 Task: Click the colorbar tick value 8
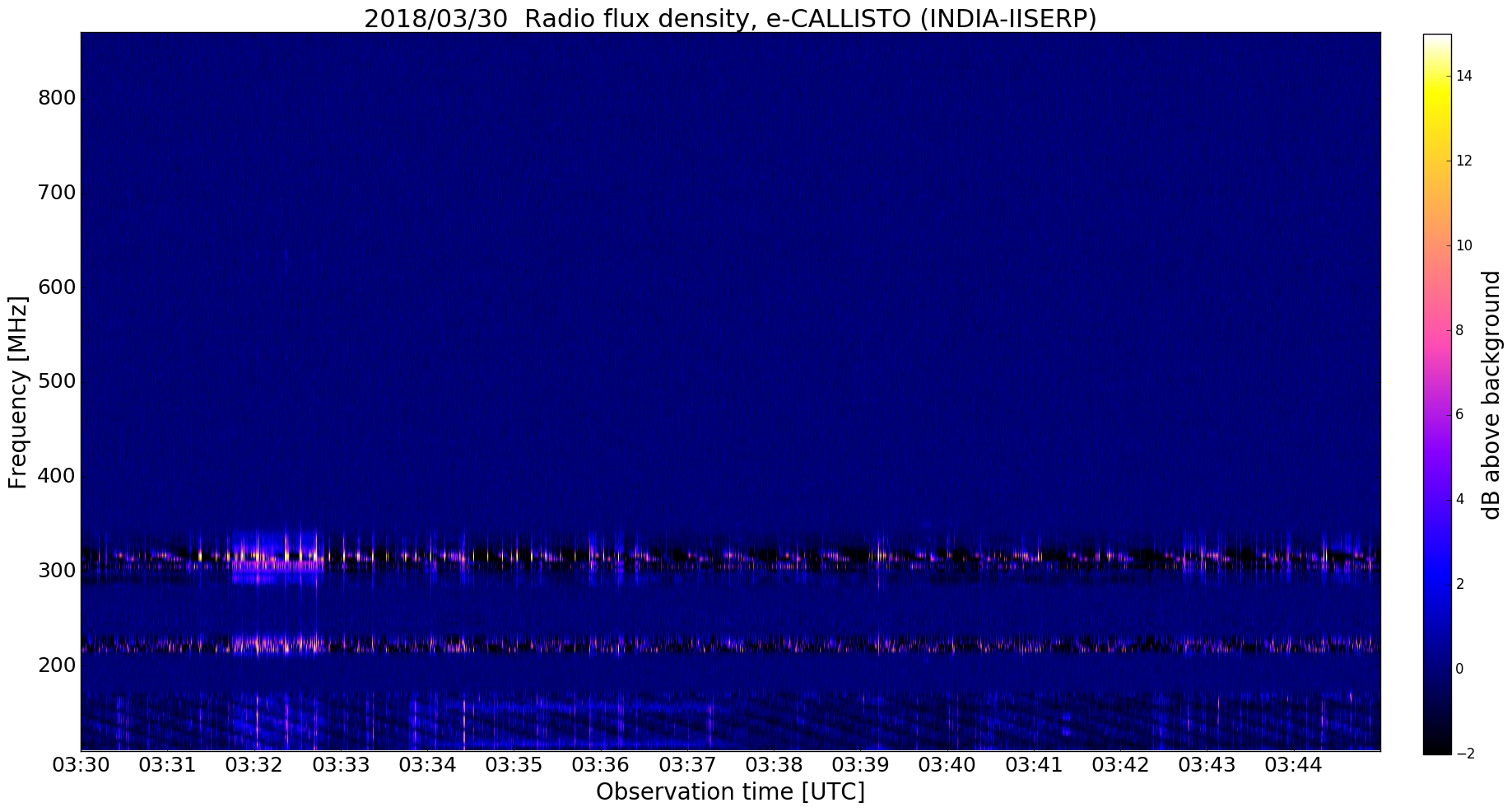pyautogui.click(x=1459, y=330)
